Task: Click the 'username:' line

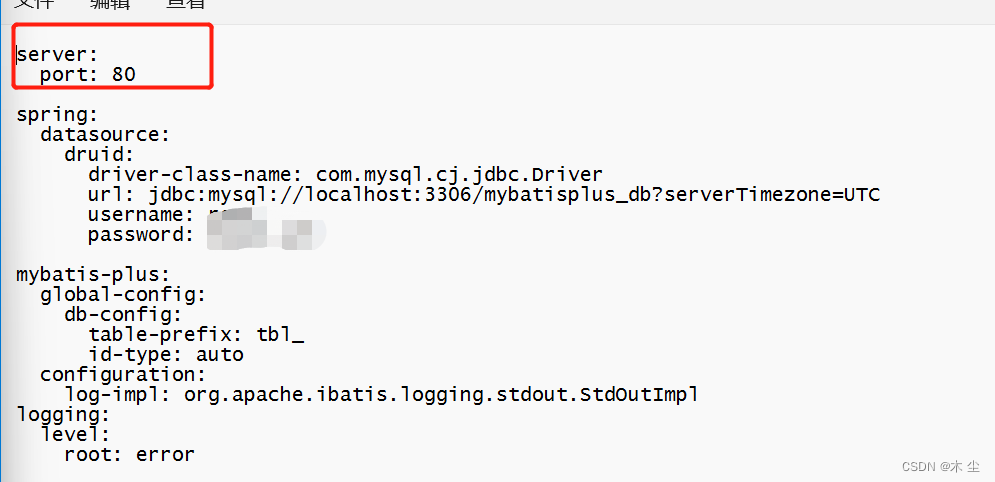Action: (x=140, y=214)
